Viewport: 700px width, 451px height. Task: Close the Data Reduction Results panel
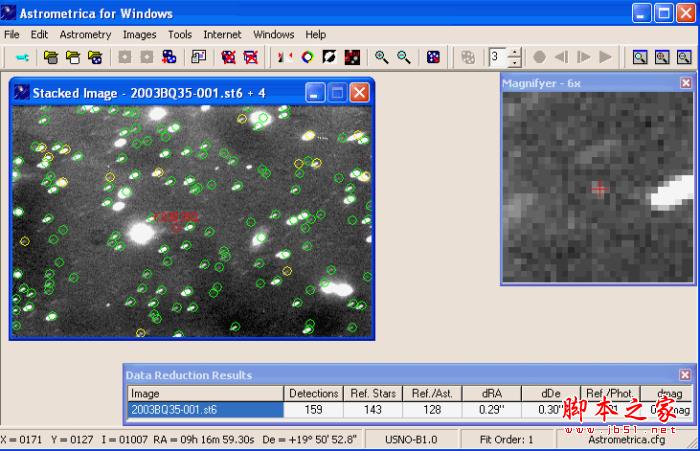(685, 375)
